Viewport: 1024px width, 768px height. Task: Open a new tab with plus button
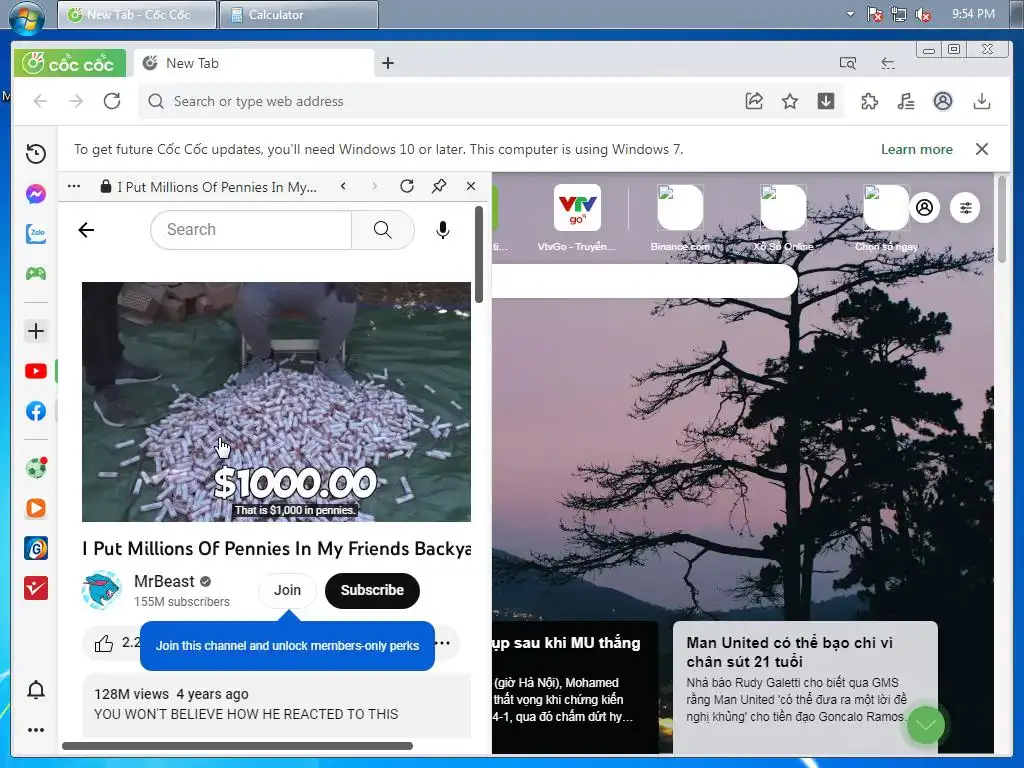click(388, 63)
